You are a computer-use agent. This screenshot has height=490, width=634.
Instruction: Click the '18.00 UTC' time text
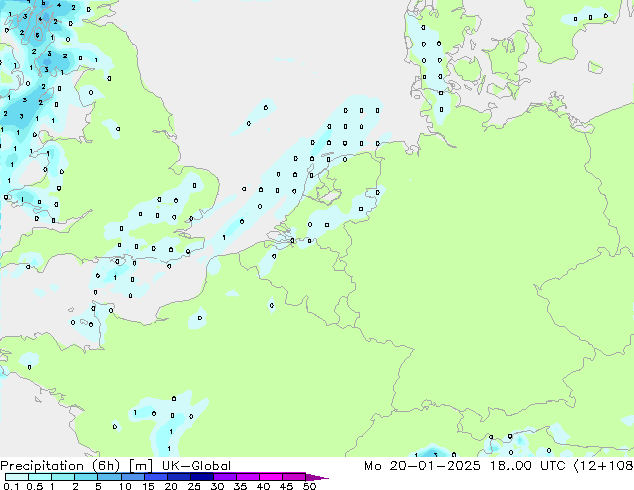point(527,466)
